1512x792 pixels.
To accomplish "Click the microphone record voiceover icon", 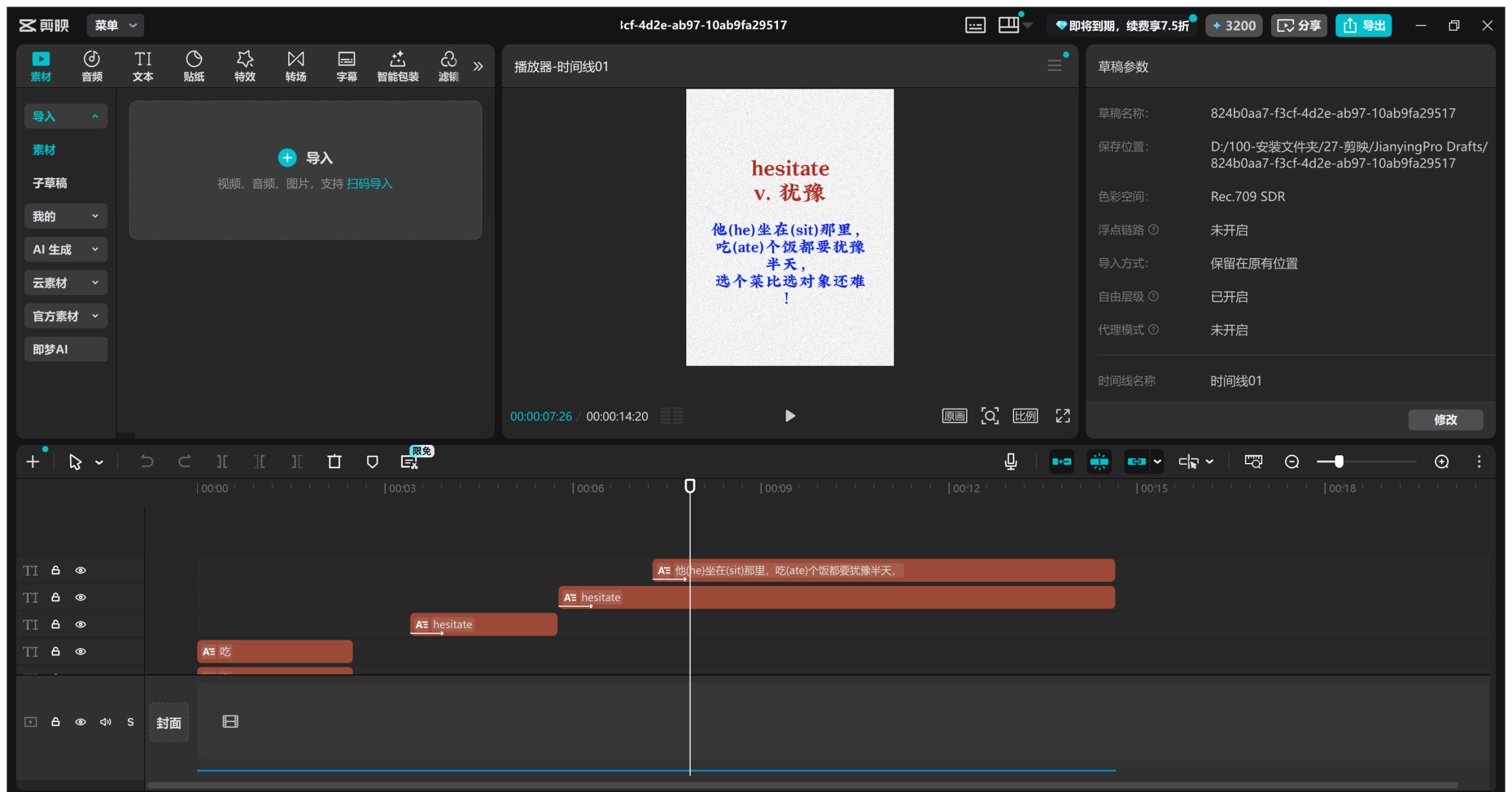I will point(1011,462).
